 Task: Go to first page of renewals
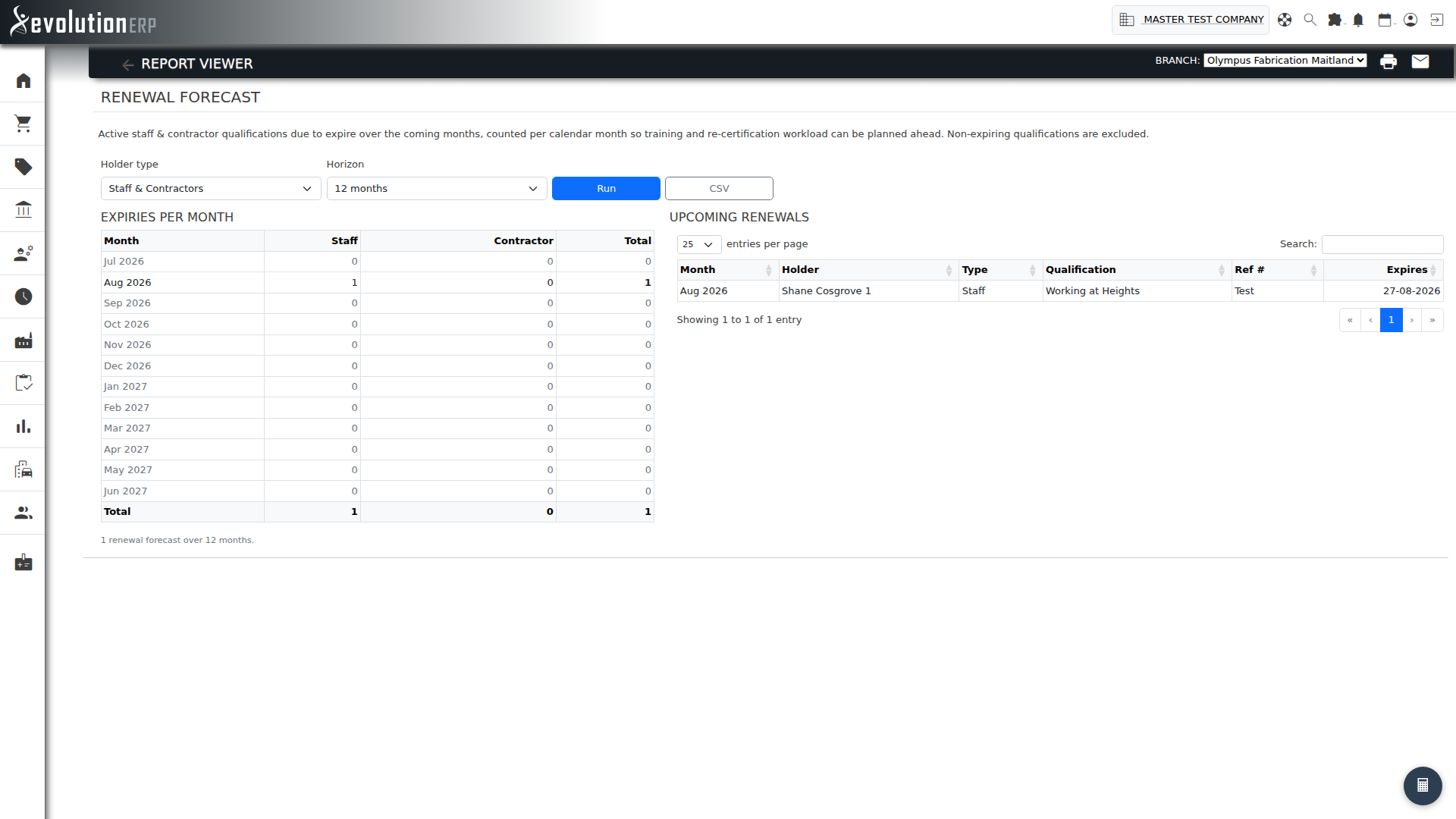point(1350,320)
